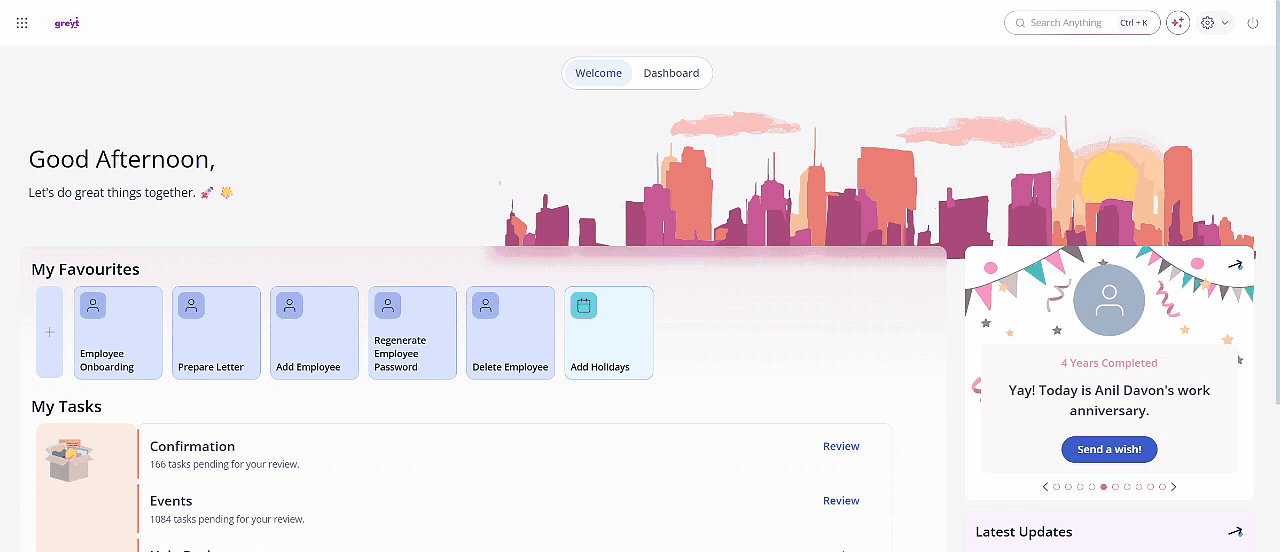
Task: Open Regenerate Employee Password favourite tile
Action: point(412,333)
